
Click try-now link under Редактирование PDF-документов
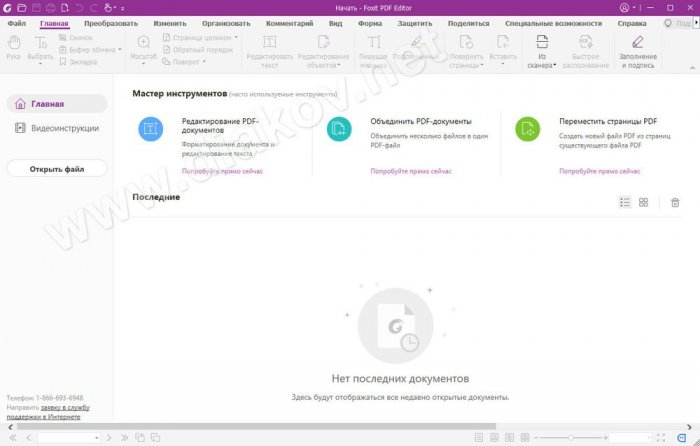(222, 171)
